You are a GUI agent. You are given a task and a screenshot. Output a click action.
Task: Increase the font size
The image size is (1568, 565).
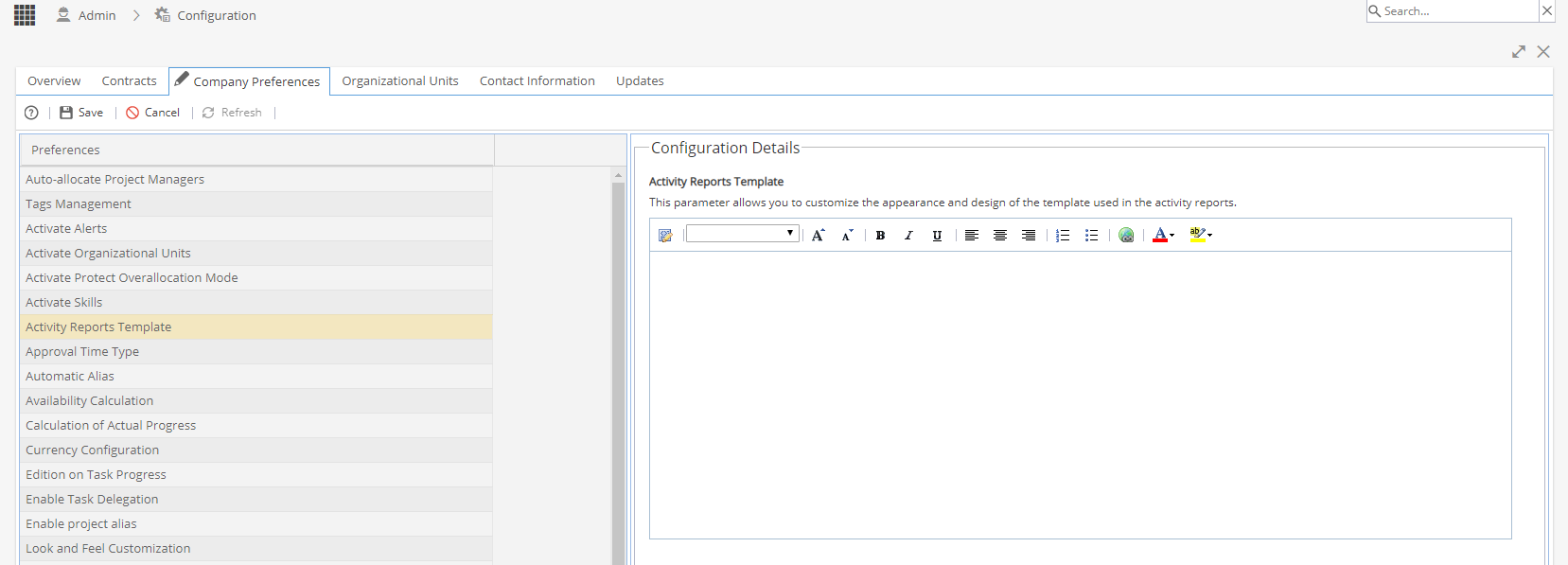click(x=819, y=235)
